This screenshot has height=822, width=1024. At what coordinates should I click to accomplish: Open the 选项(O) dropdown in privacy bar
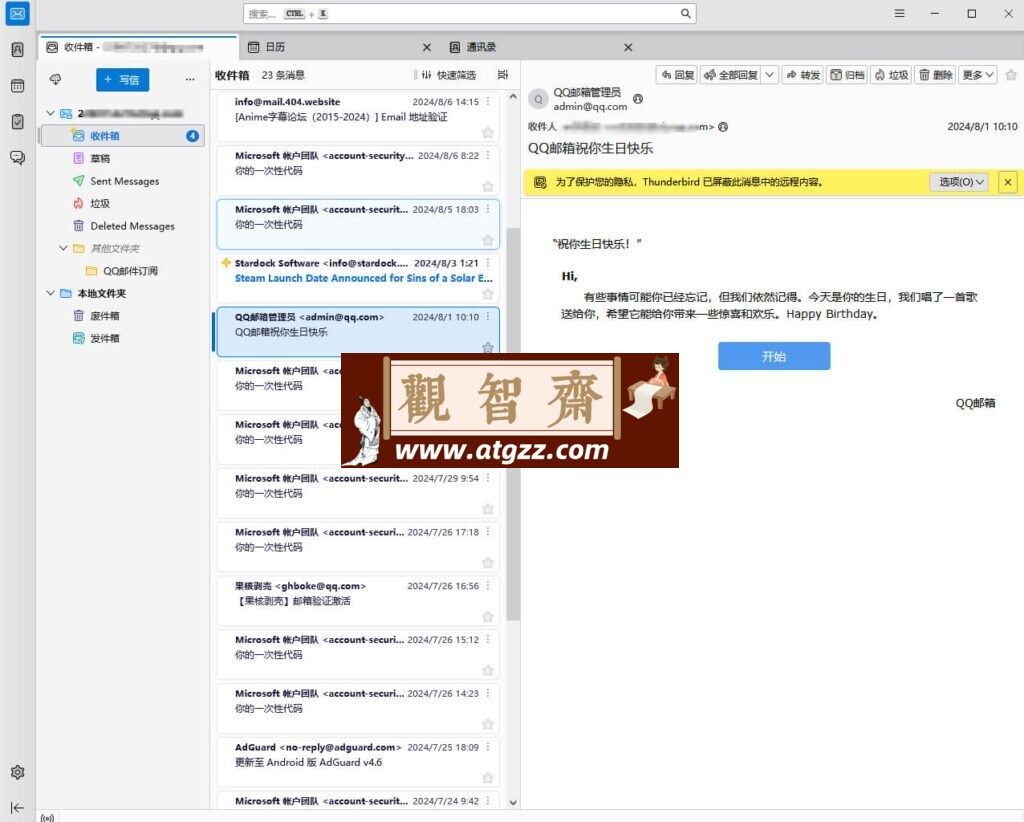tap(959, 182)
